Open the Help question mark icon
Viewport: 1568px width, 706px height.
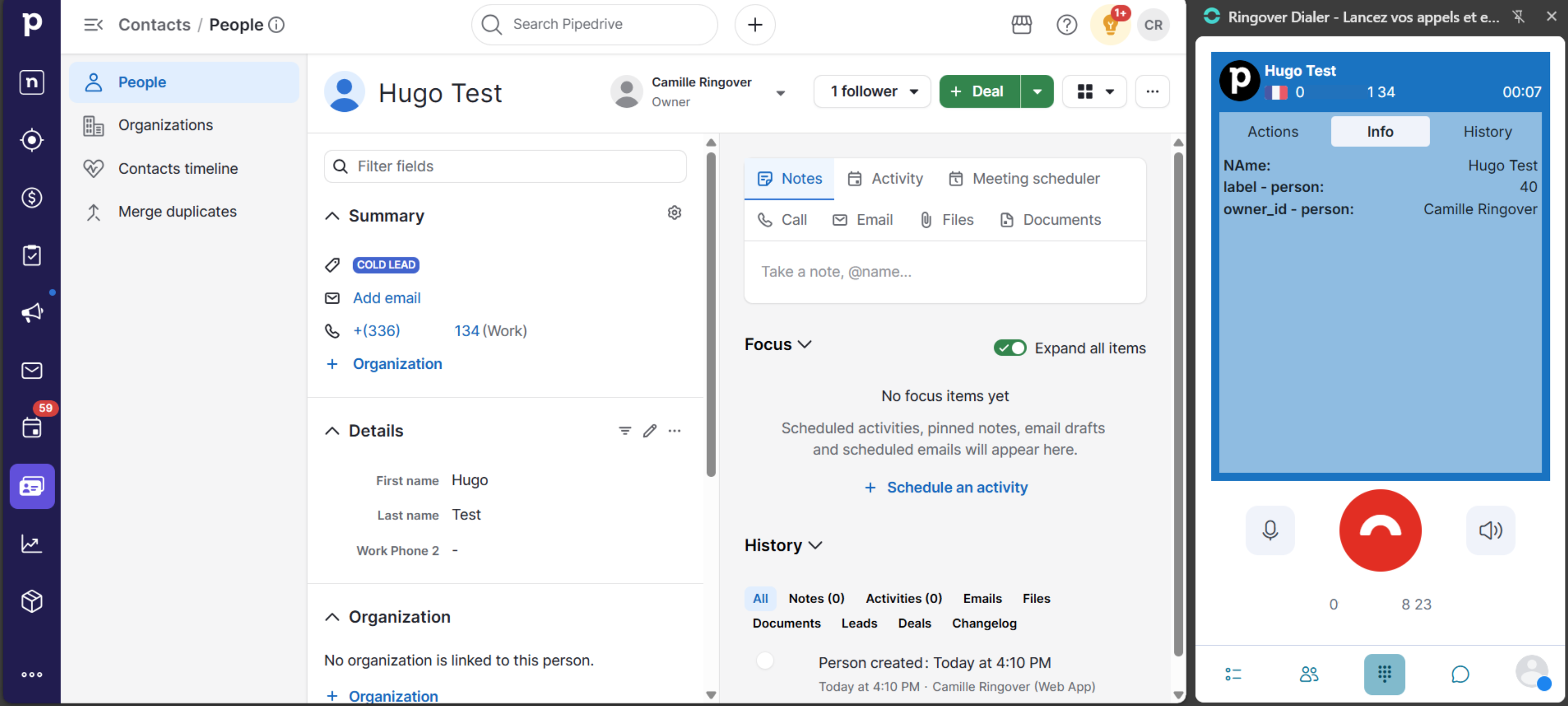[1067, 25]
